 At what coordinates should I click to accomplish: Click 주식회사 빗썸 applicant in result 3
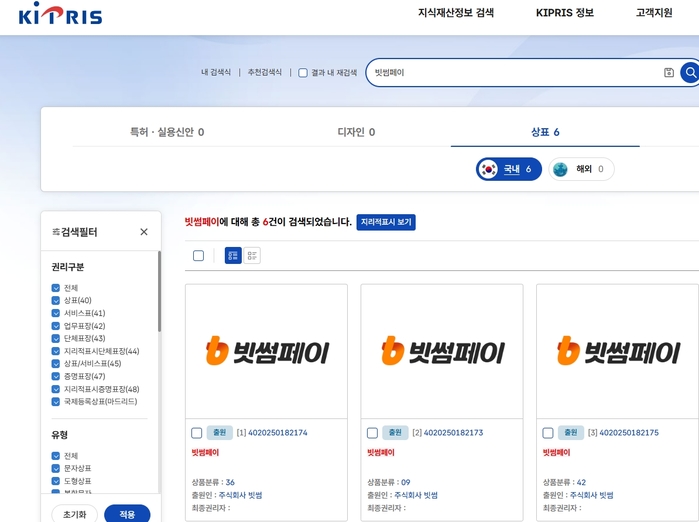[x=592, y=495]
